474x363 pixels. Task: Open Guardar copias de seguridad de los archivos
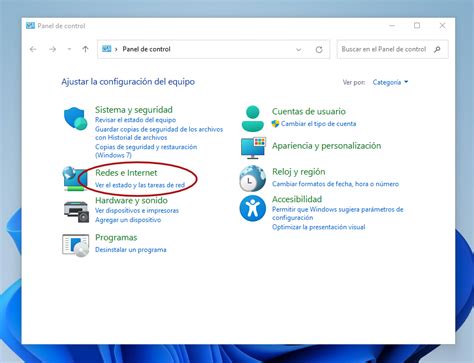[x=159, y=133]
